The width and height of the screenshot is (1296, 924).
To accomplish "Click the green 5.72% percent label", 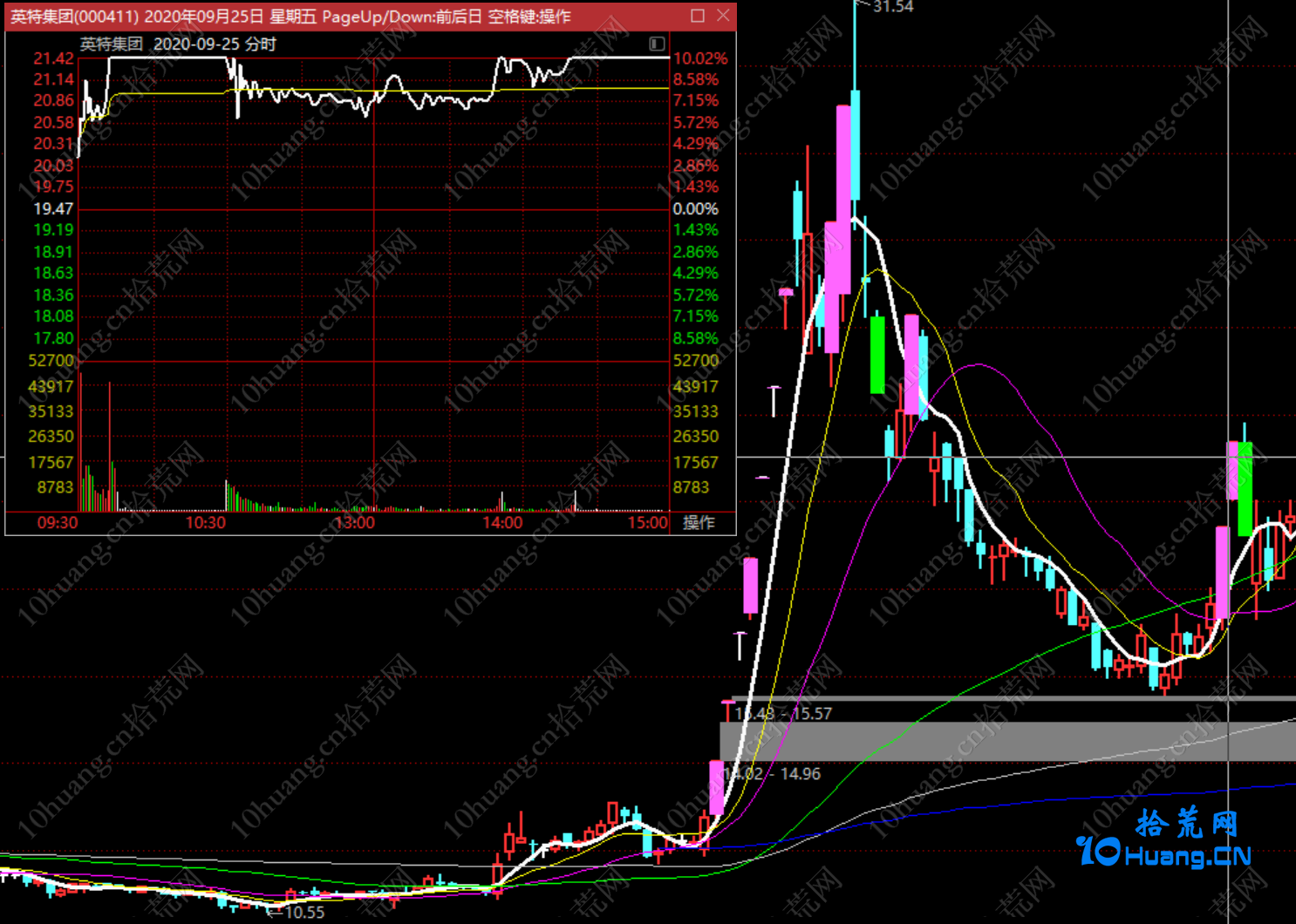I will click(x=695, y=296).
